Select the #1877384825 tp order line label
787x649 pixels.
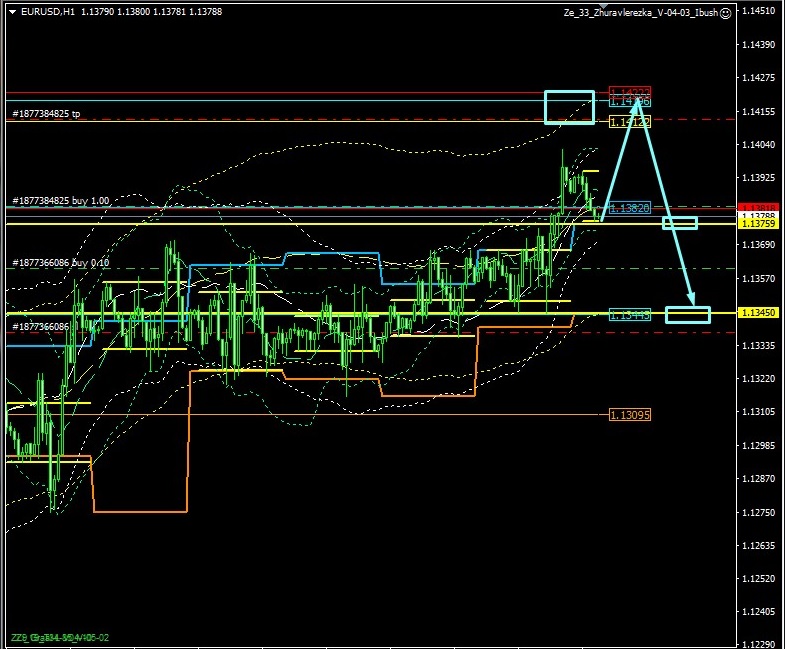click(46, 114)
